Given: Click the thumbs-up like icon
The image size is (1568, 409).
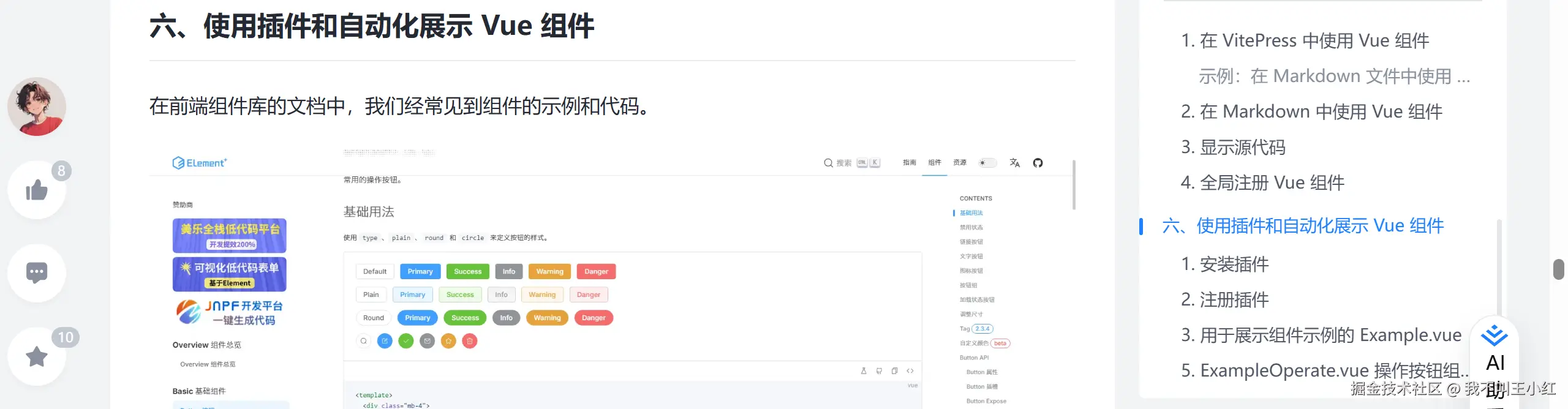Looking at the screenshot, I should click(37, 190).
